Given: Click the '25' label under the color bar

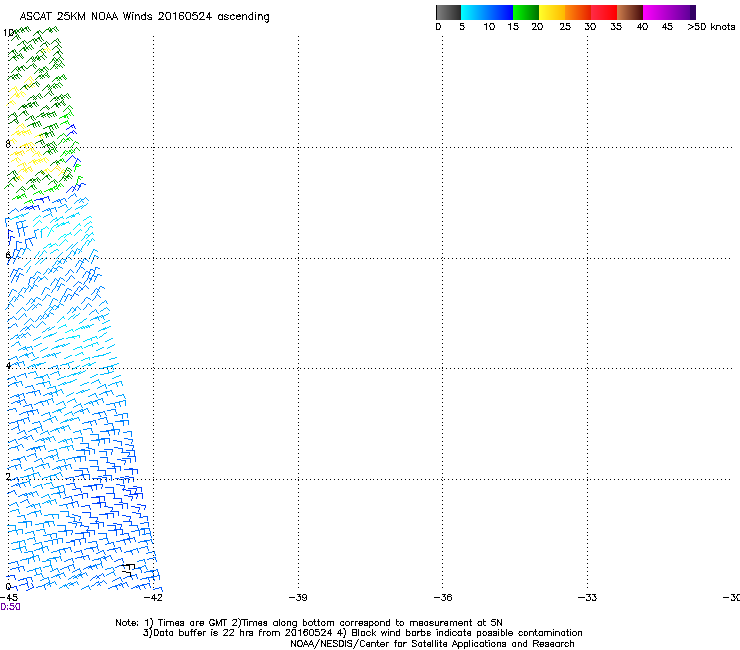Looking at the screenshot, I should (565, 27).
